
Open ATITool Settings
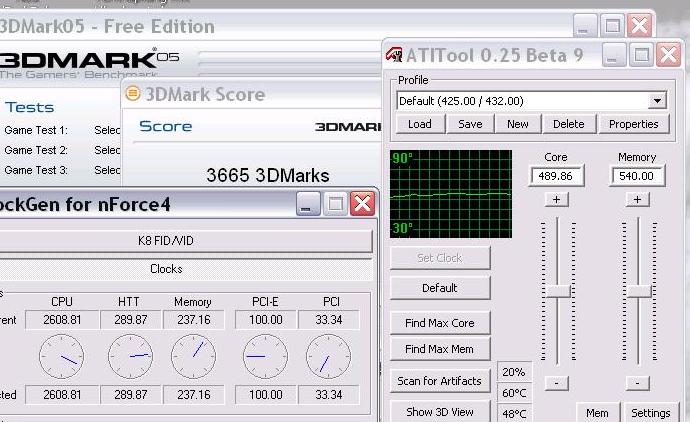click(650, 413)
